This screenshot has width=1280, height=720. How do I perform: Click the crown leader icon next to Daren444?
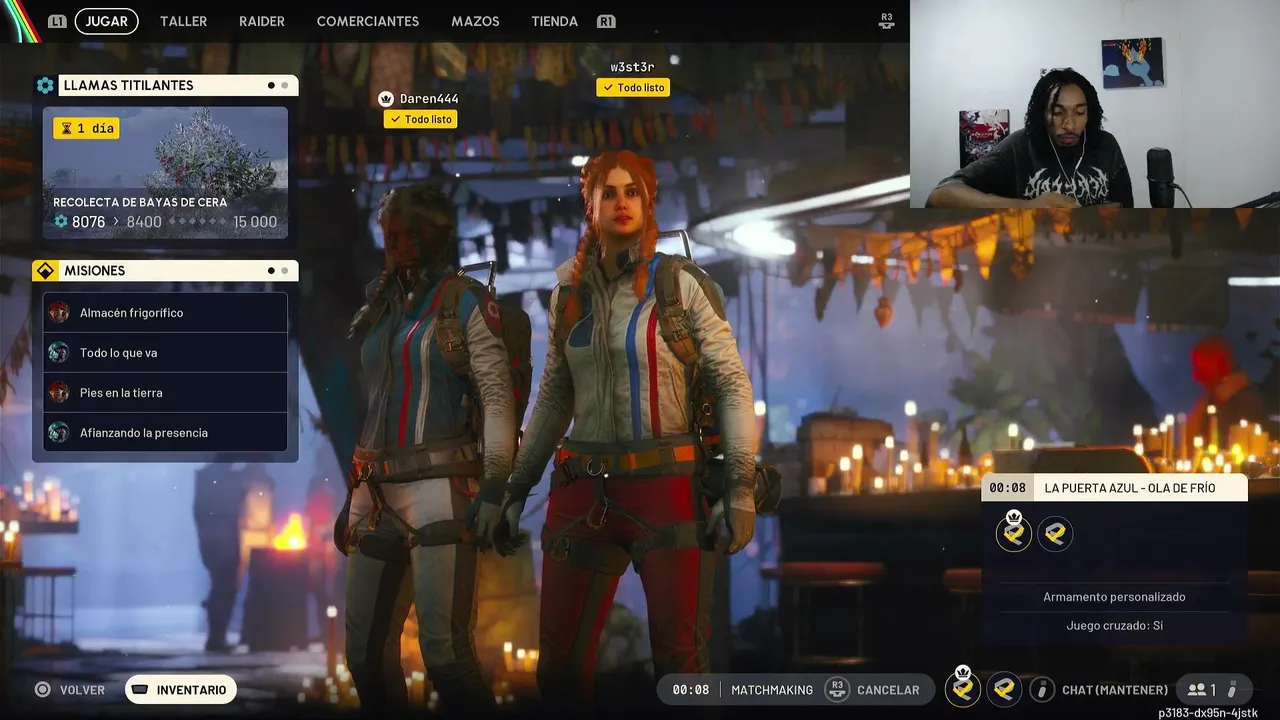point(386,99)
